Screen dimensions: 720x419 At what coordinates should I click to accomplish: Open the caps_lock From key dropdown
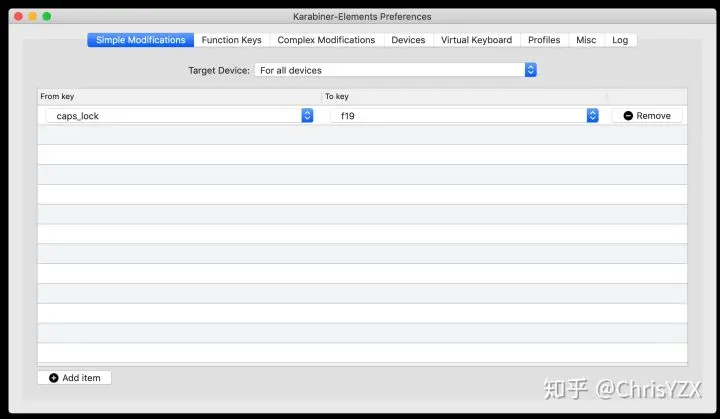(180, 116)
